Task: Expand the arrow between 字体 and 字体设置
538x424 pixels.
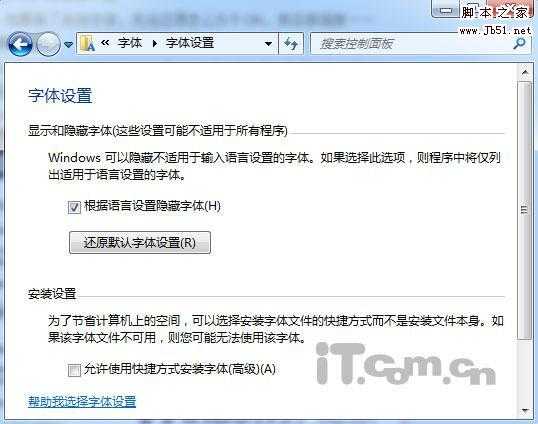Action: [154, 44]
